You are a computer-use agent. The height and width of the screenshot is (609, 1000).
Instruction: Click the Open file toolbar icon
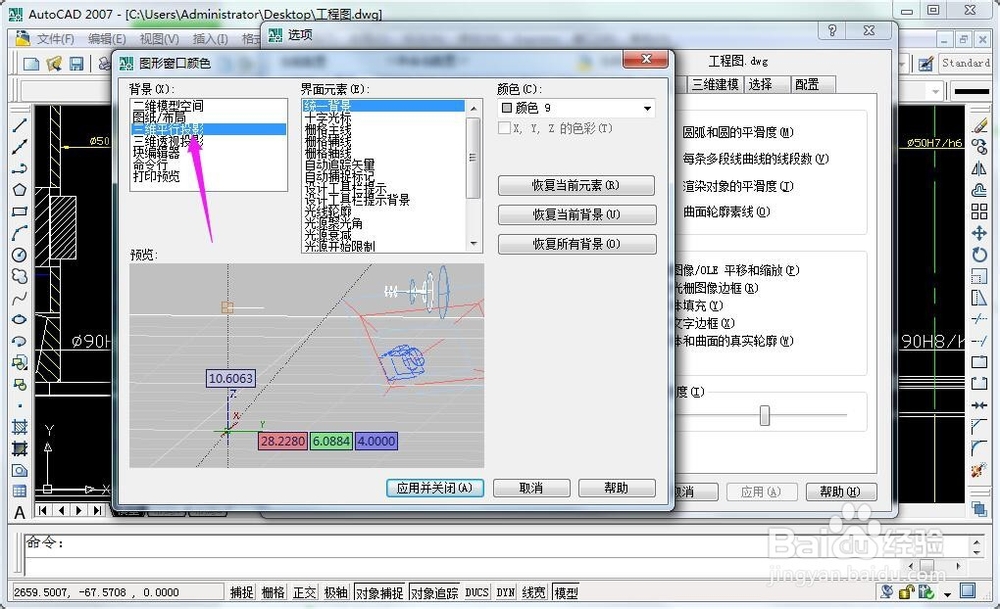[54, 63]
